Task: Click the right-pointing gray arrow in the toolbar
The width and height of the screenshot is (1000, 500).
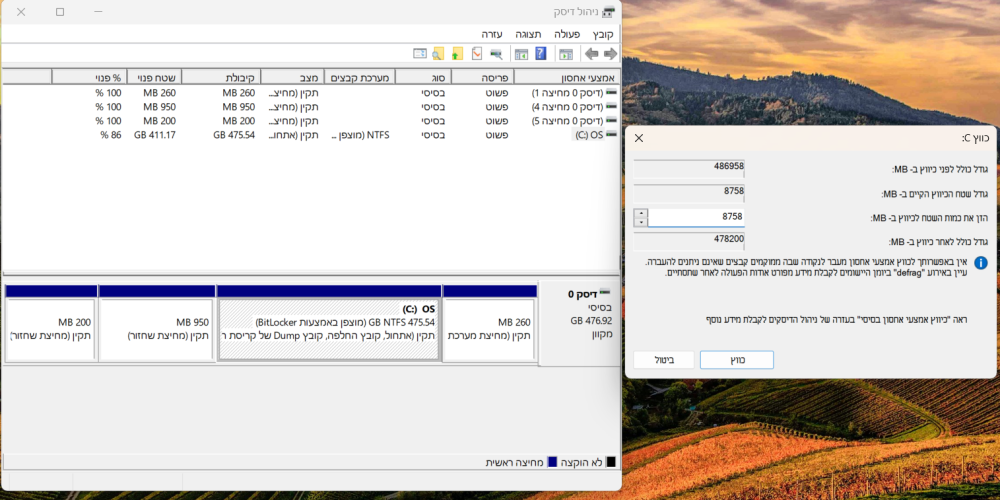Action: coord(610,54)
